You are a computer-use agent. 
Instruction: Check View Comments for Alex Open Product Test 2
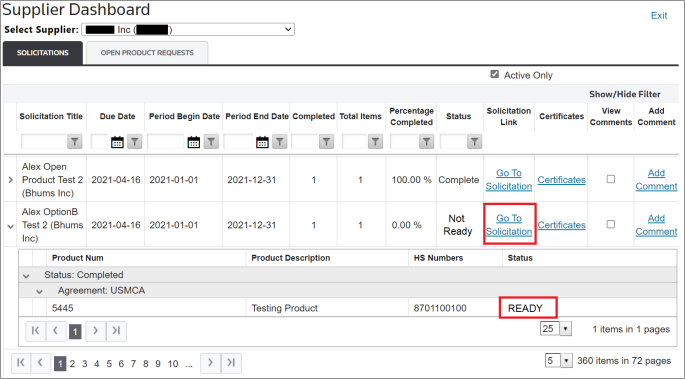pyautogui.click(x=611, y=179)
